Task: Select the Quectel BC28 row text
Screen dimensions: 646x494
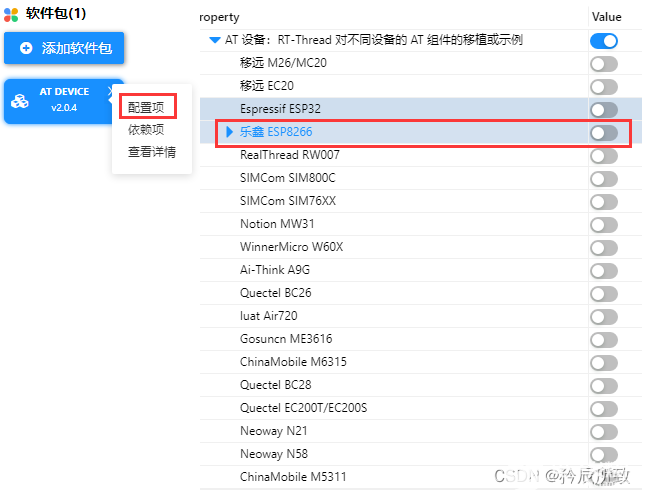Action: click(276, 385)
